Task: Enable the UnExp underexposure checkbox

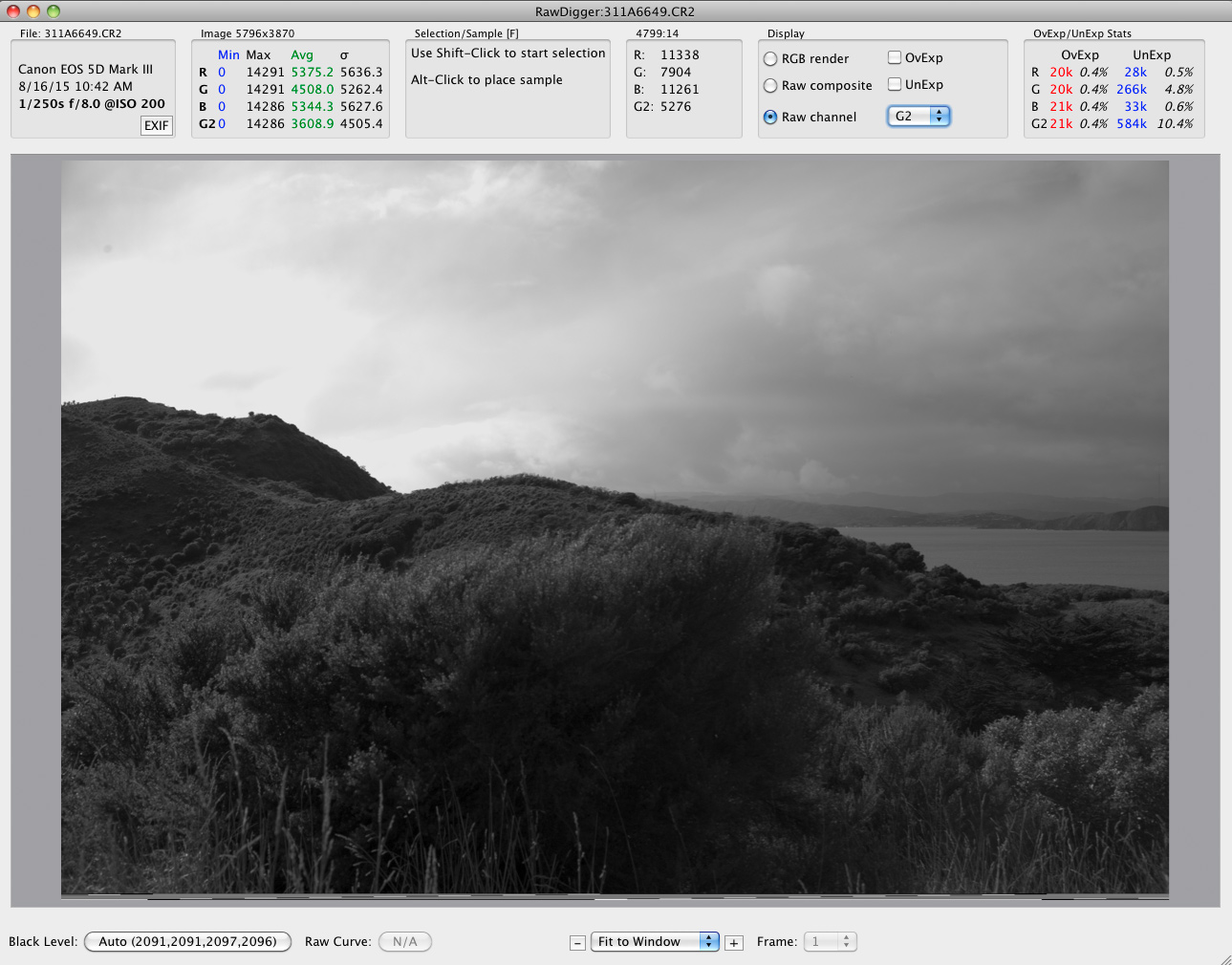Action: click(895, 84)
